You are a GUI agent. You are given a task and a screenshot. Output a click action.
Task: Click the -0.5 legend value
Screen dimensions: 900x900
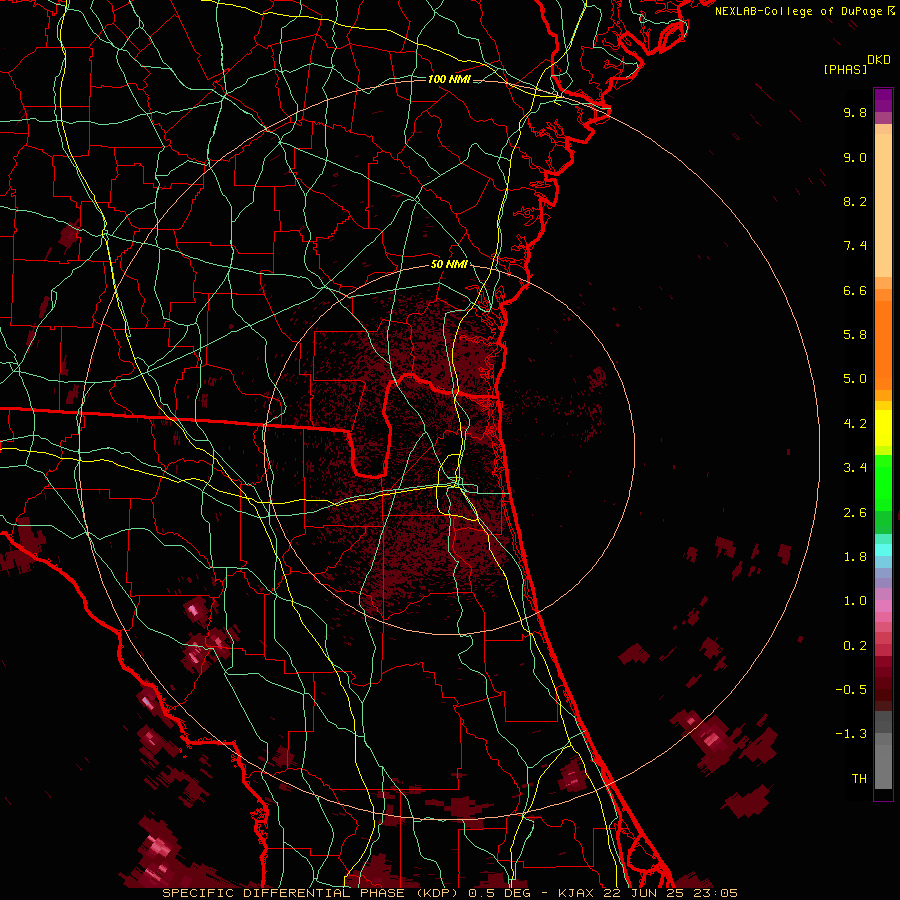851,690
